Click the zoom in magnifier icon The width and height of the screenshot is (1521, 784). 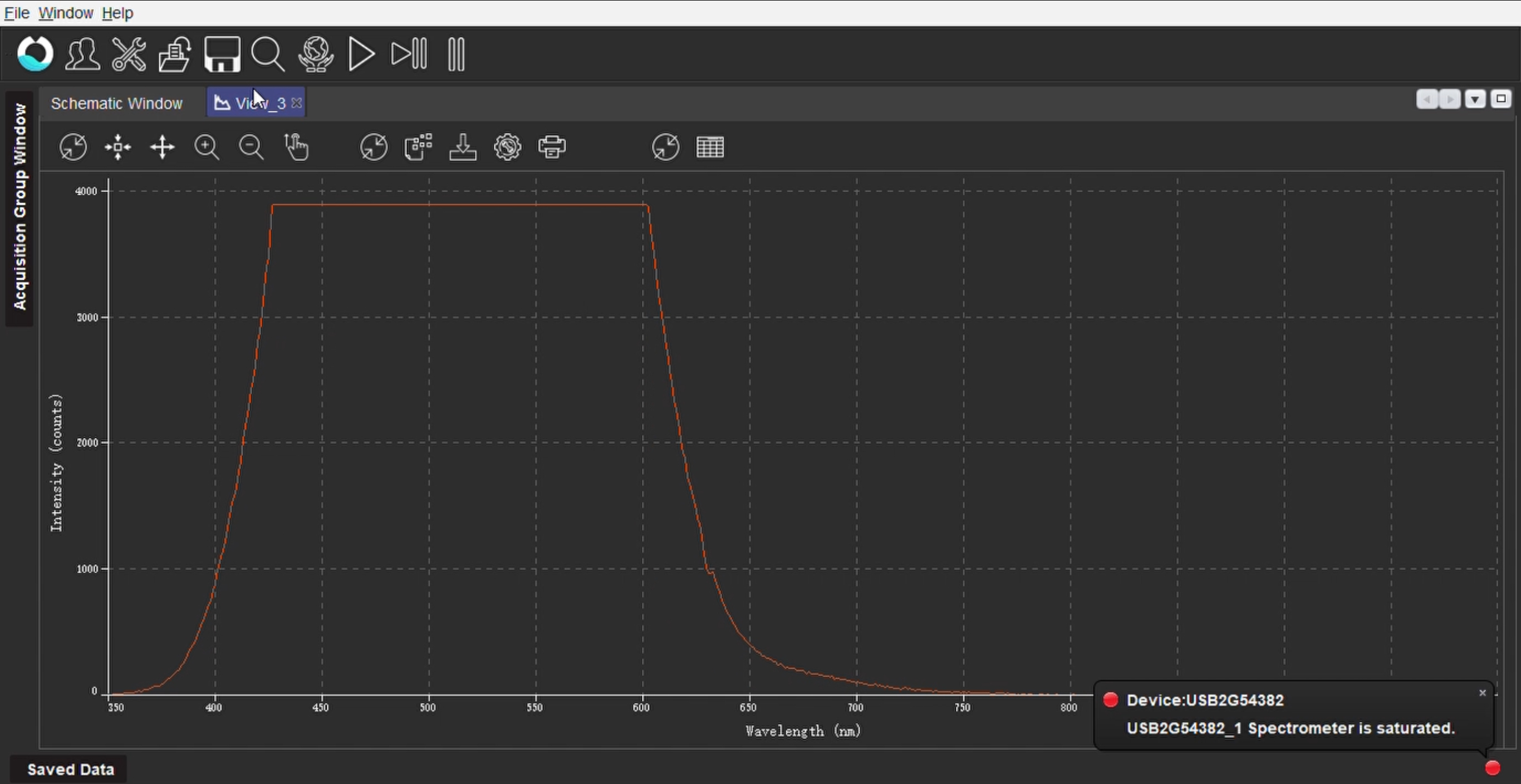(x=207, y=147)
